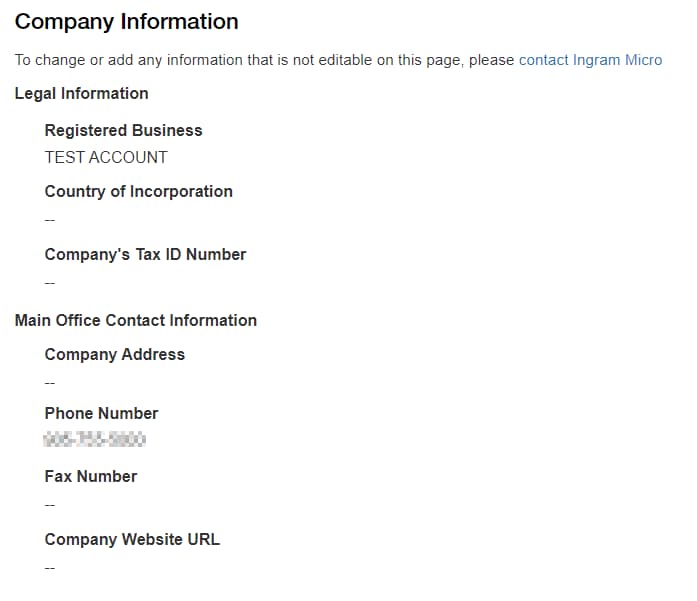
Task: Click the Phone Number label
Action: pyautogui.click(x=101, y=413)
